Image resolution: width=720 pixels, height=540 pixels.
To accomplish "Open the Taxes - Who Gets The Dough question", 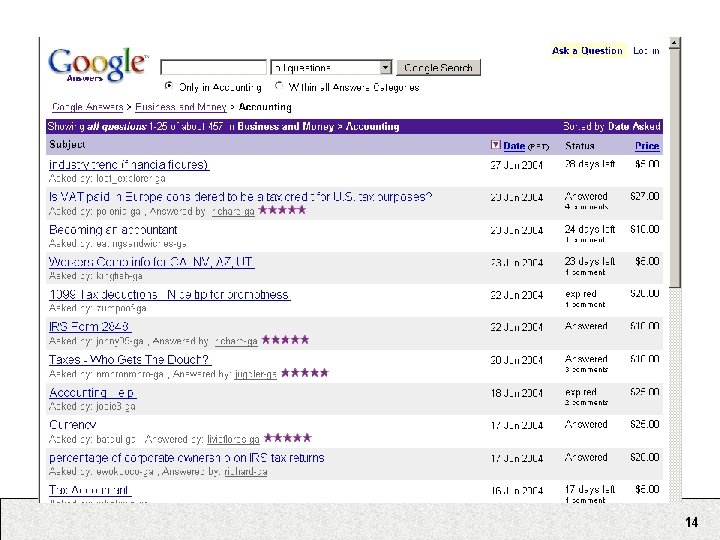I will coord(130,360).
